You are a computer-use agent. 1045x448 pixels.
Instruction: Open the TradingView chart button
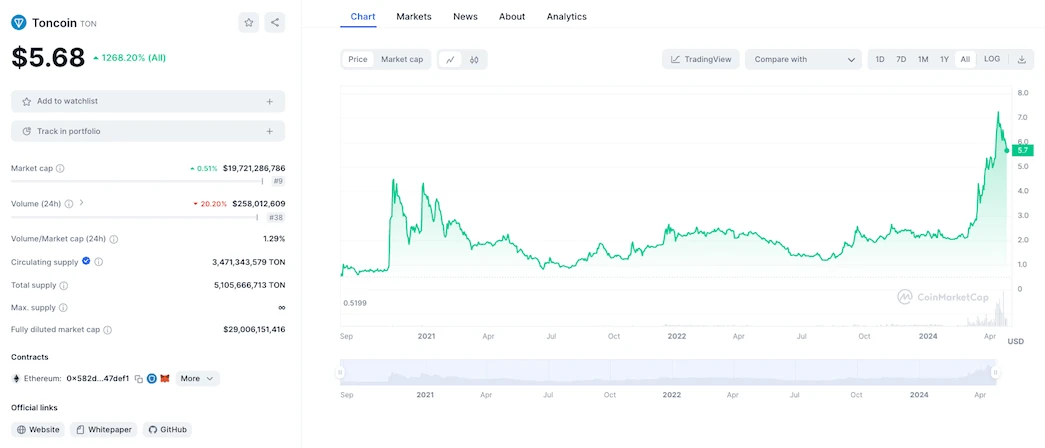701,59
